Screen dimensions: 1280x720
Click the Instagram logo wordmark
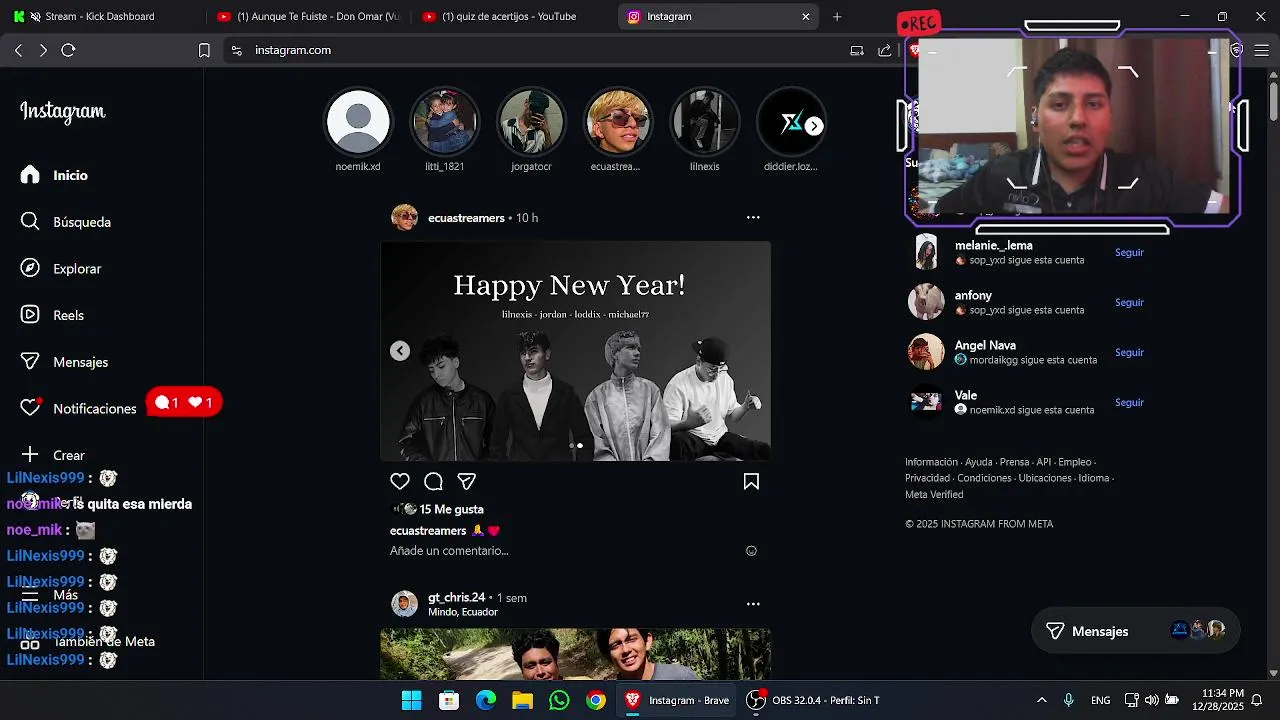point(62,112)
